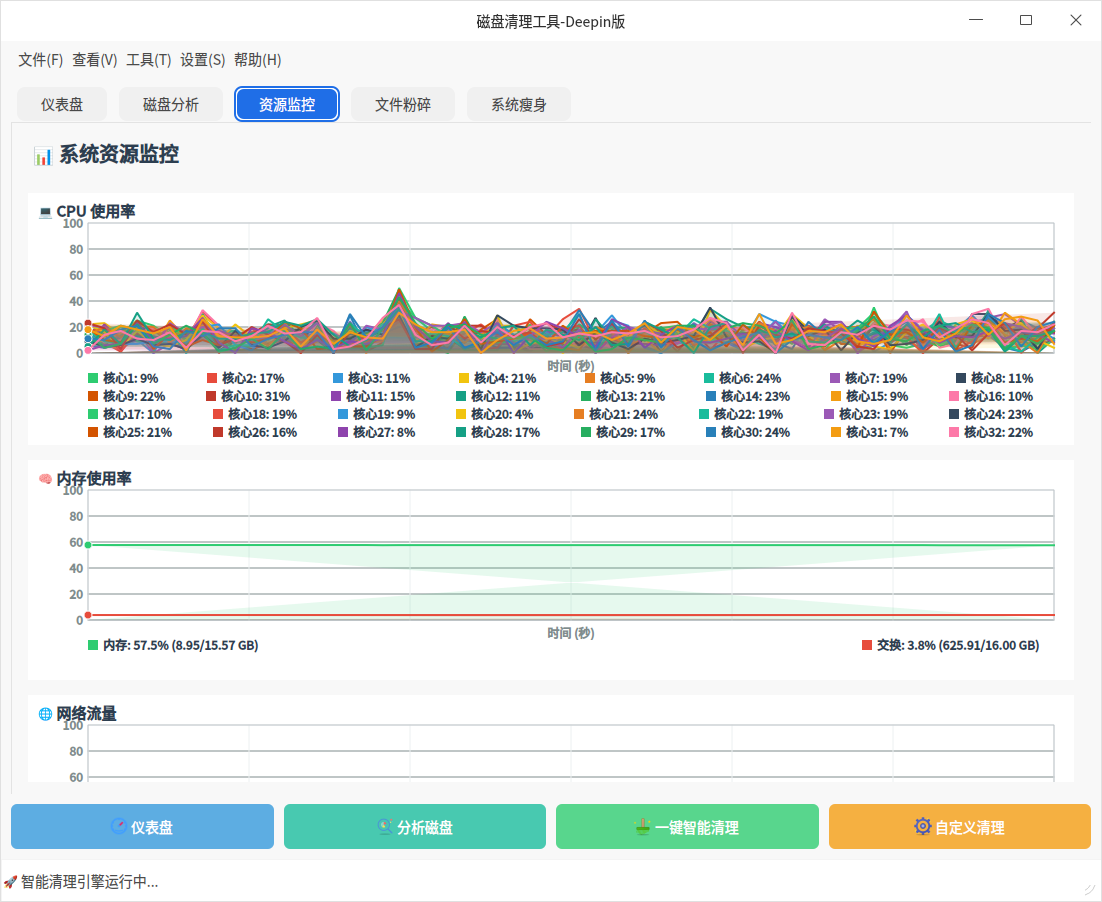Image resolution: width=1102 pixels, height=902 pixels.
Task: Switch to the 文件粉碎 tab
Action: tap(403, 104)
